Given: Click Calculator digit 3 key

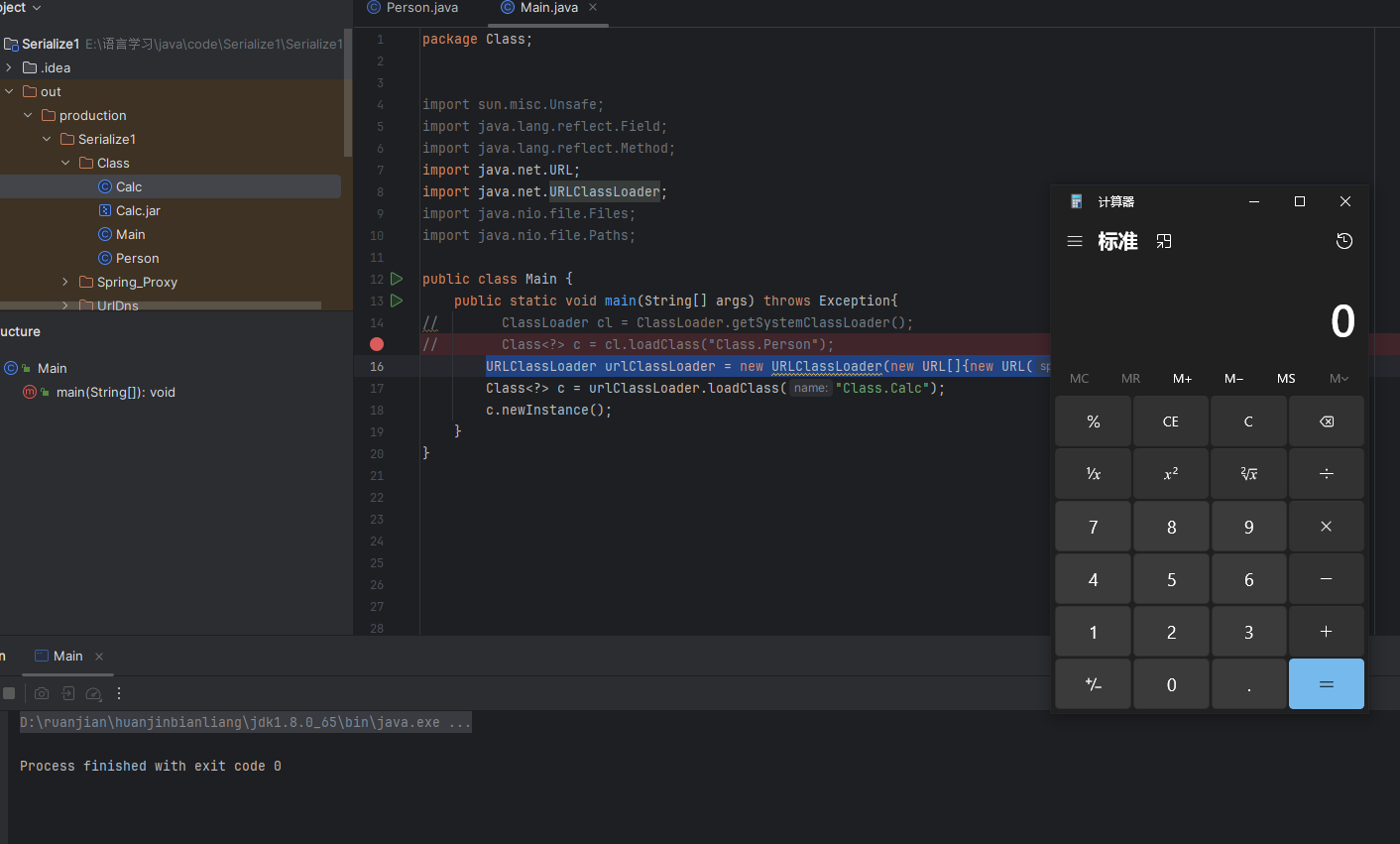Looking at the screenshot, I should 1249,632.
